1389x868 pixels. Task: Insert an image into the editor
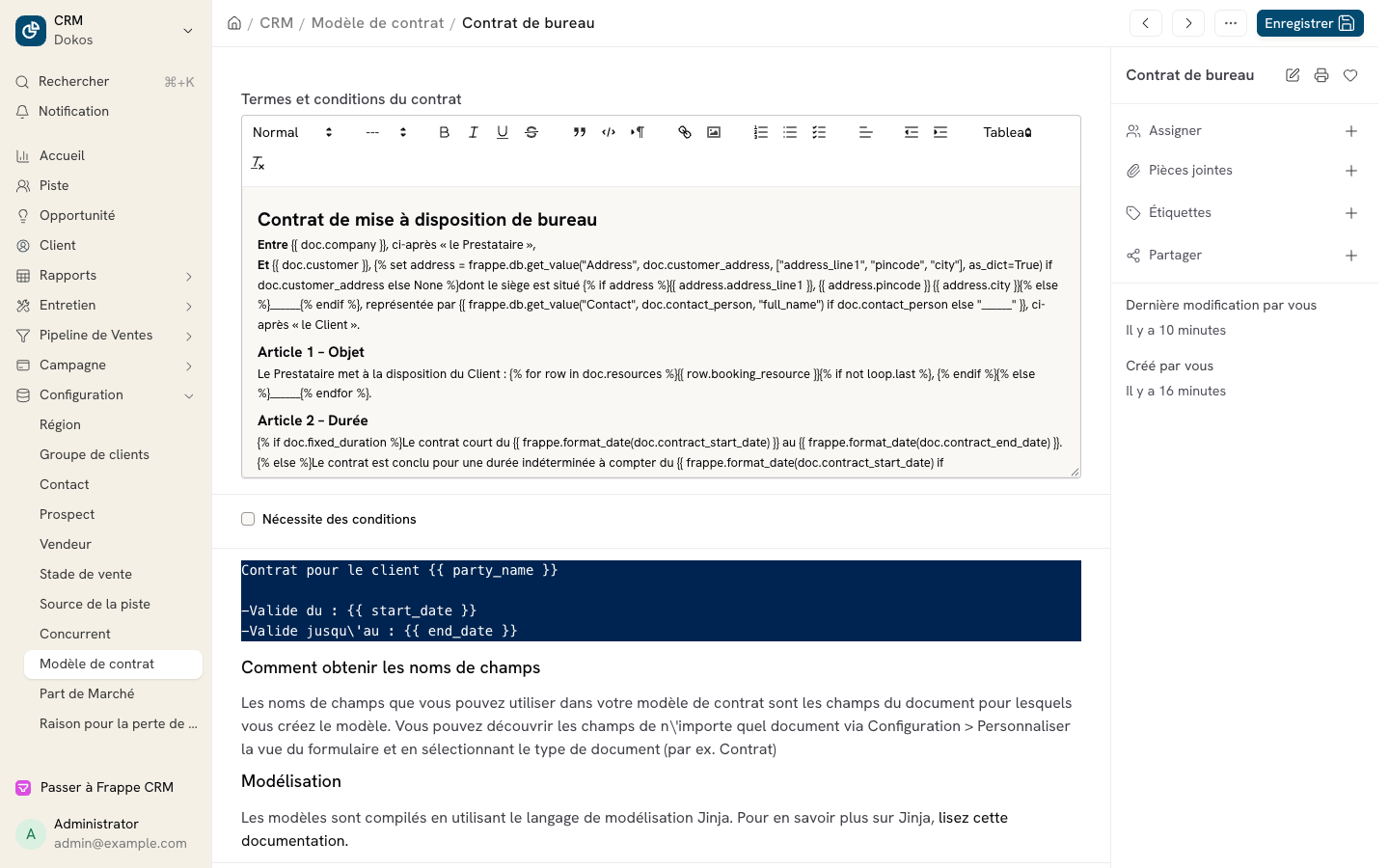click(x=714, y=132)
